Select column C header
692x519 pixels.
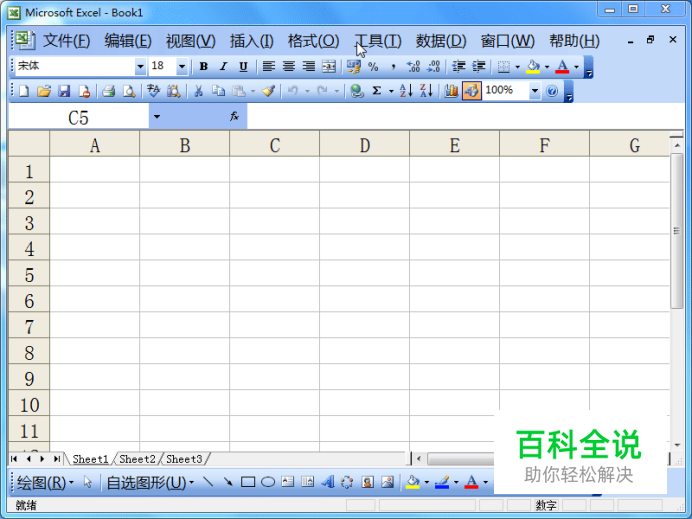tap(275, 145)
